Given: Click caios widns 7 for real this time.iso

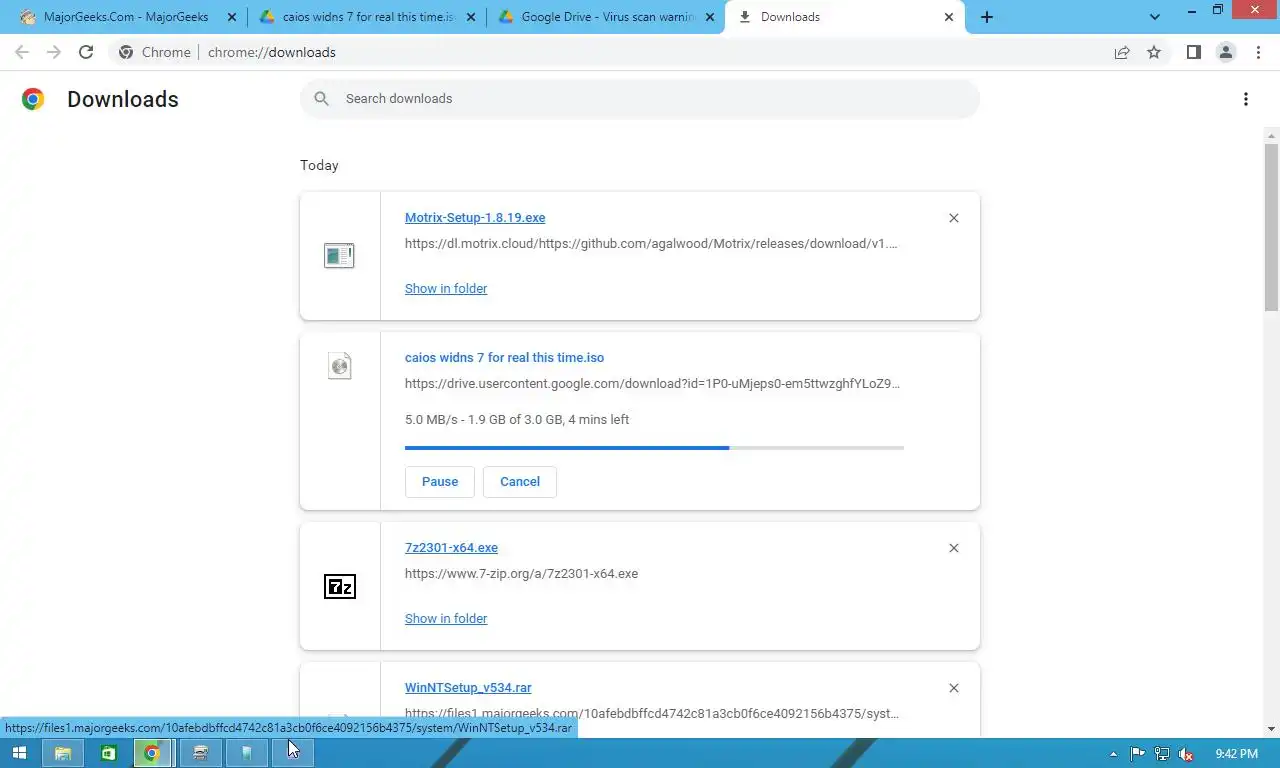Looking at the screenshot, I should (504, 357).
